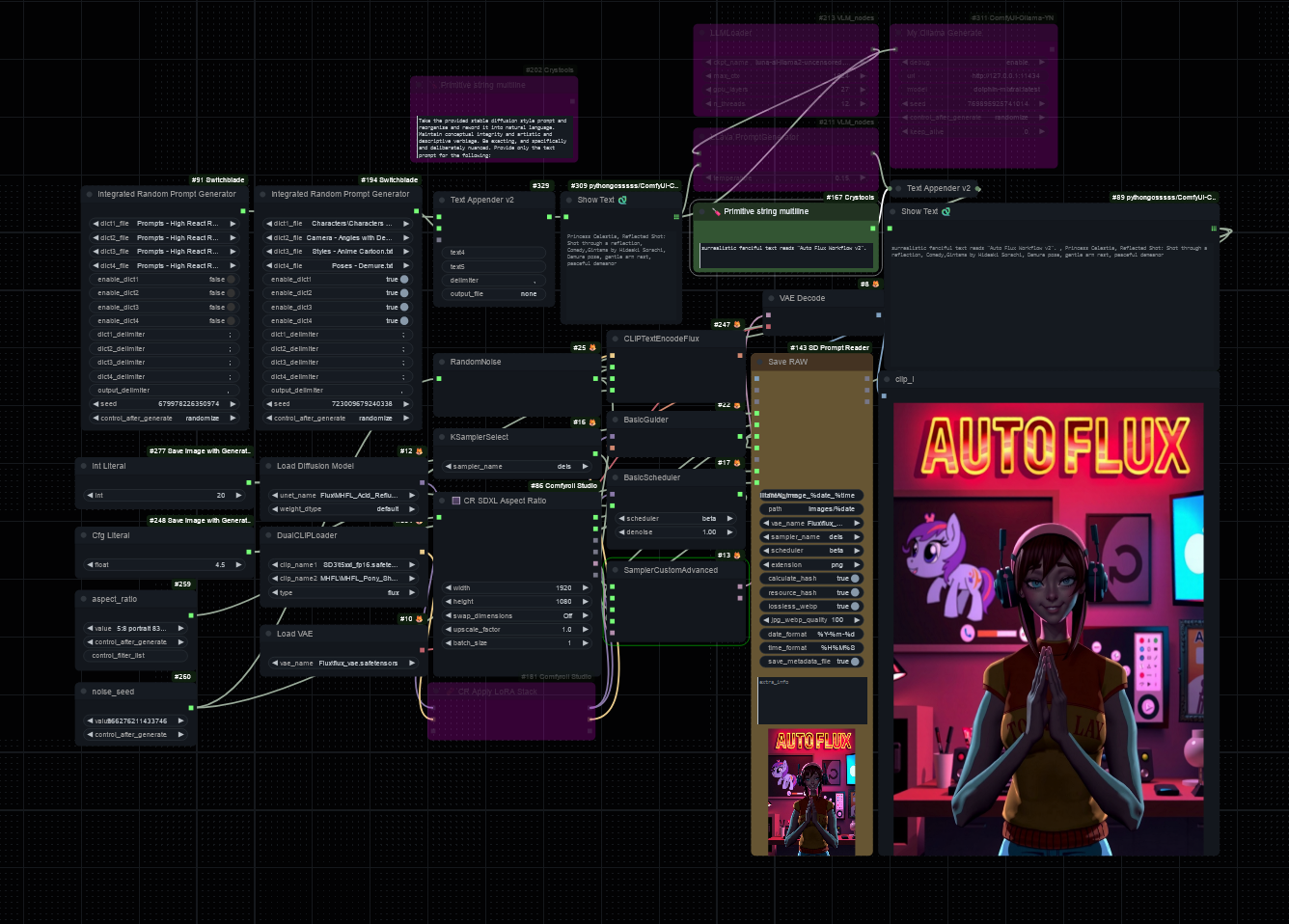Click the upscale_factor value field
1289x924 pixels.
tap(517, 630)
